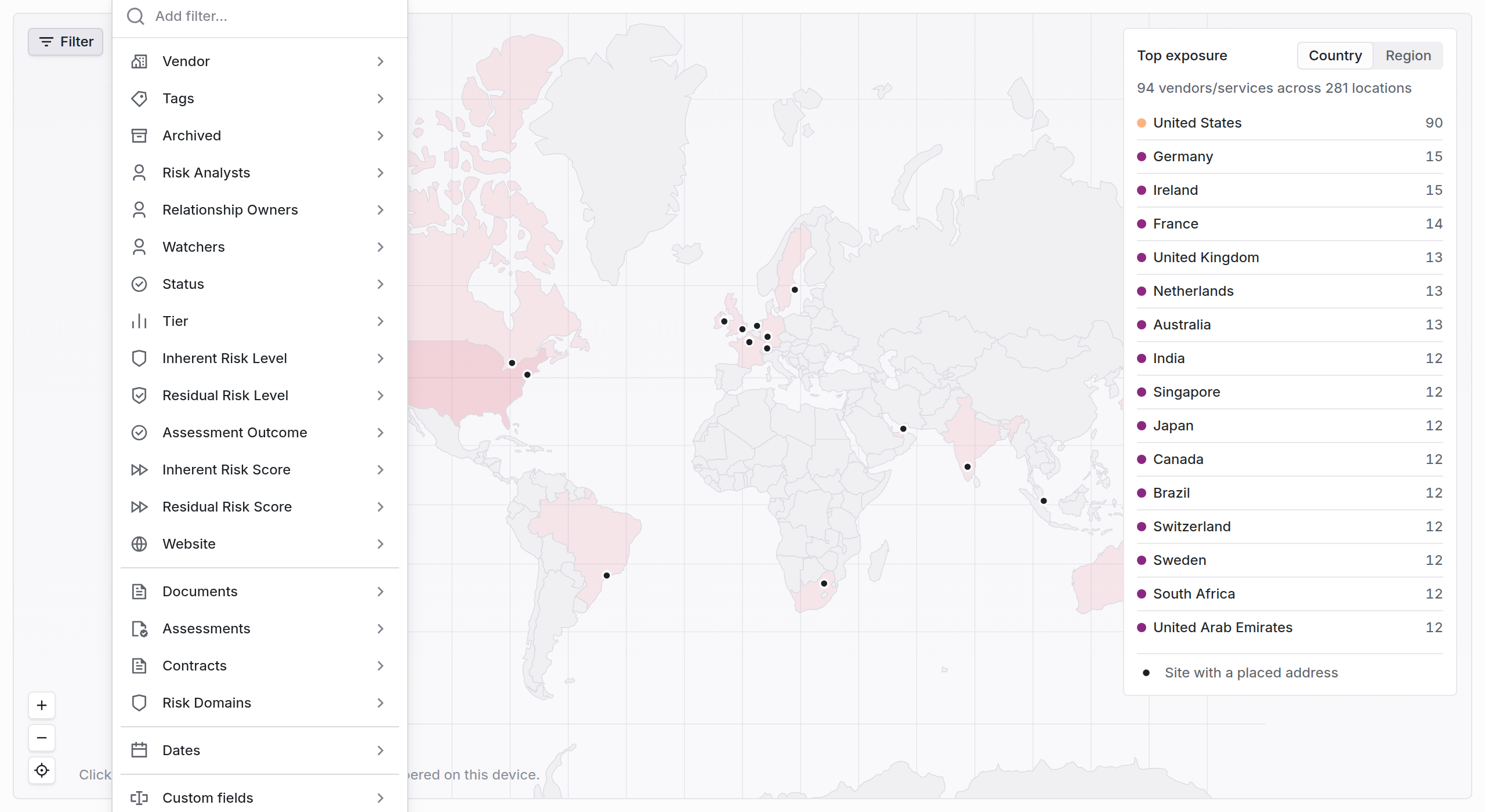Click the Tags label icon

tap(139, 99)
